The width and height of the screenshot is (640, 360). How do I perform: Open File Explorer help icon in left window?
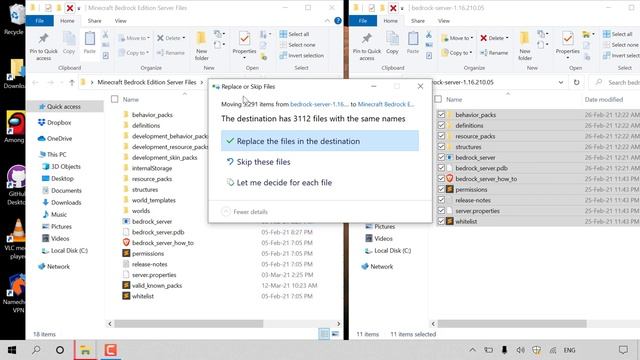tap(338, 20)
